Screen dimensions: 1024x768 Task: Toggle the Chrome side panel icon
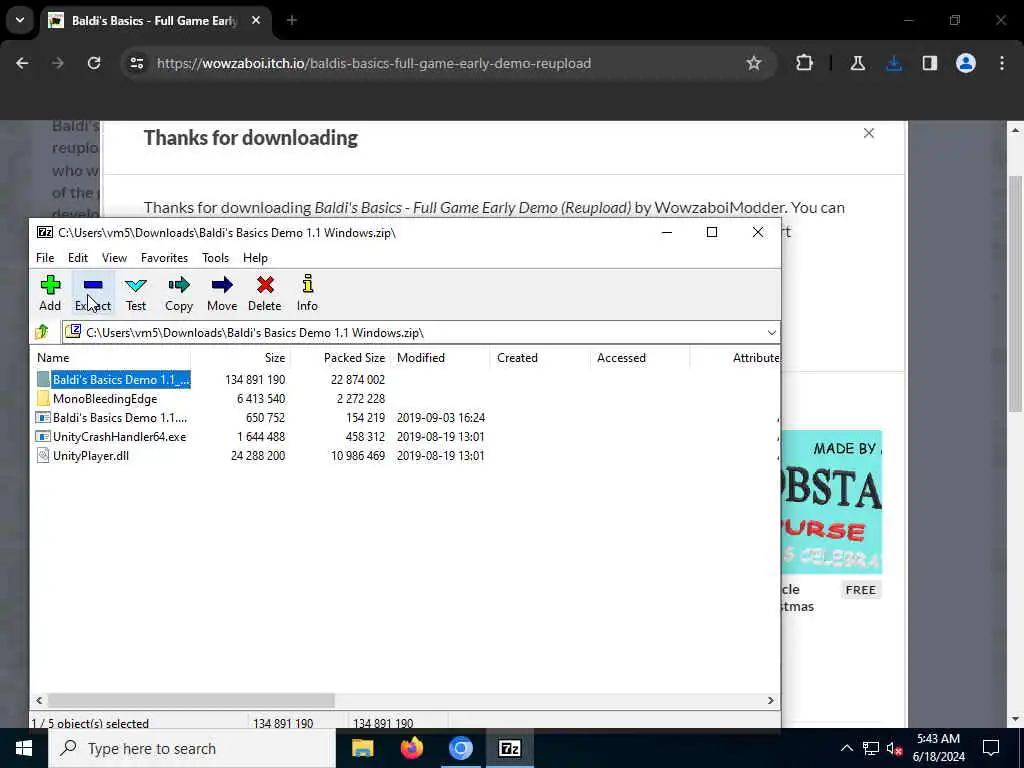pos(930,63)
